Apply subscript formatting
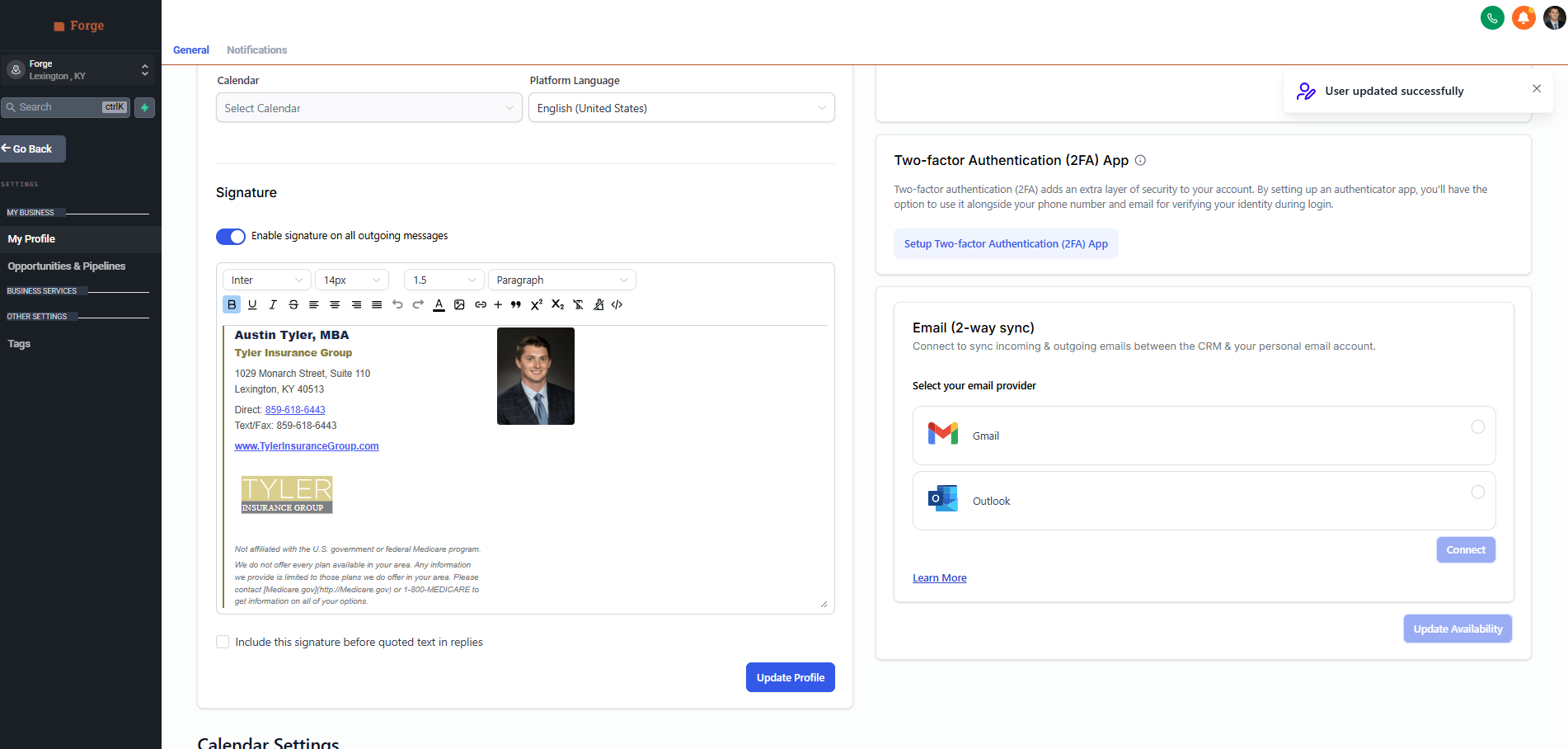 pyautogui.click(x=557, y=304)
